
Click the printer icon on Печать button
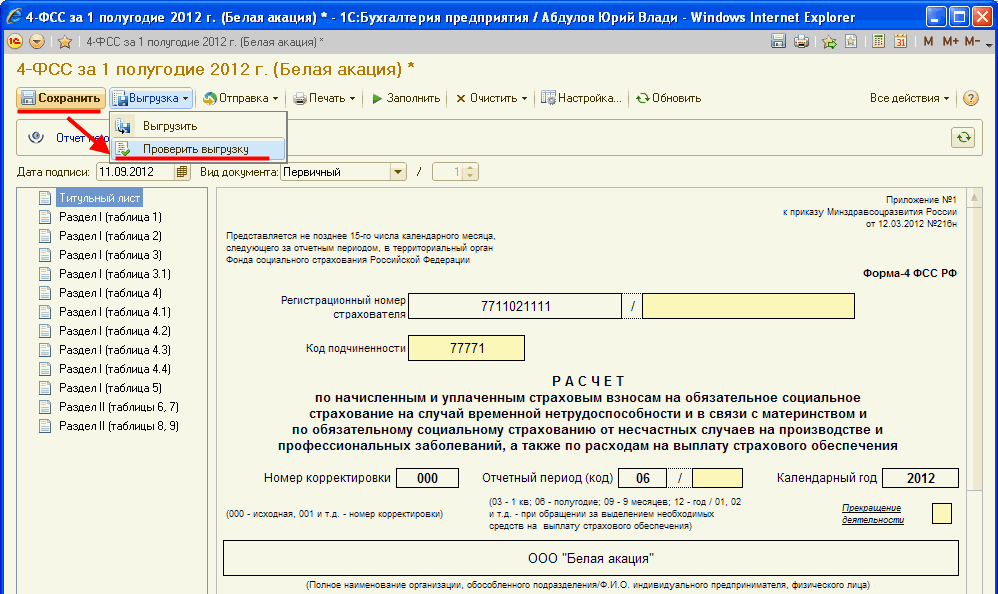click(300, 99)
